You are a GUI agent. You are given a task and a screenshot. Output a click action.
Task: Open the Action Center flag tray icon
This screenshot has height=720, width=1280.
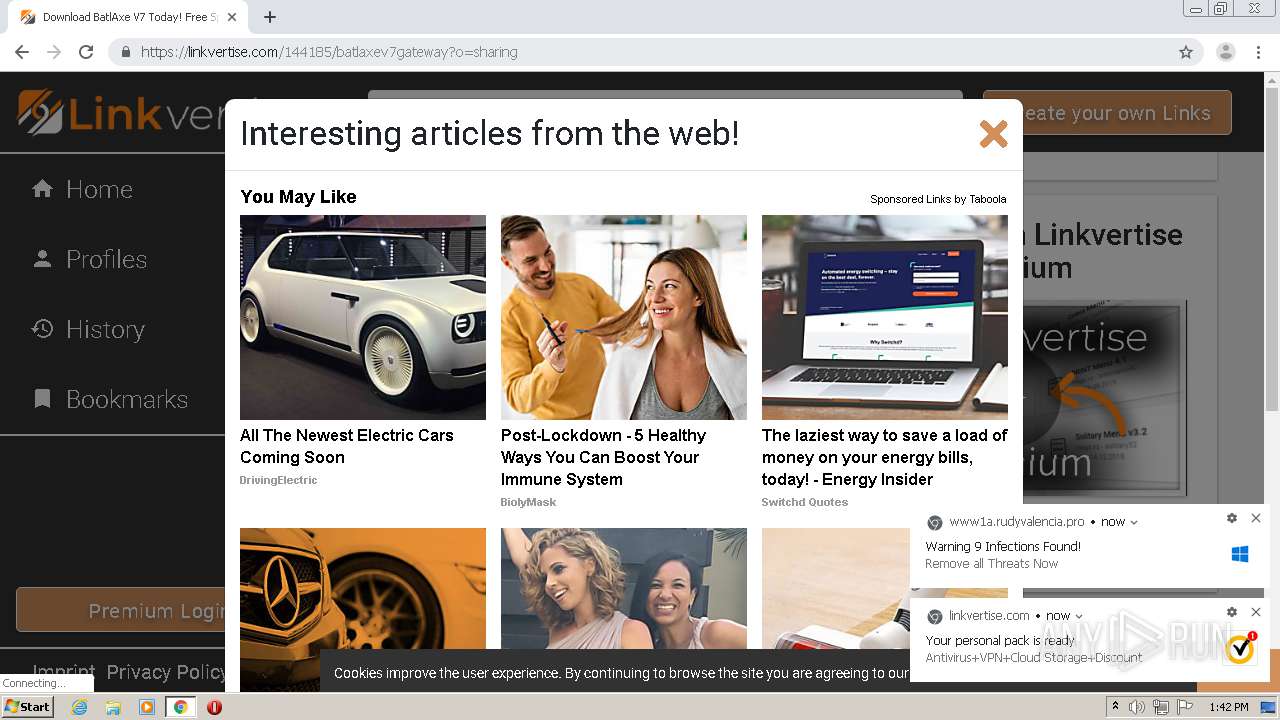[1185, 707]
